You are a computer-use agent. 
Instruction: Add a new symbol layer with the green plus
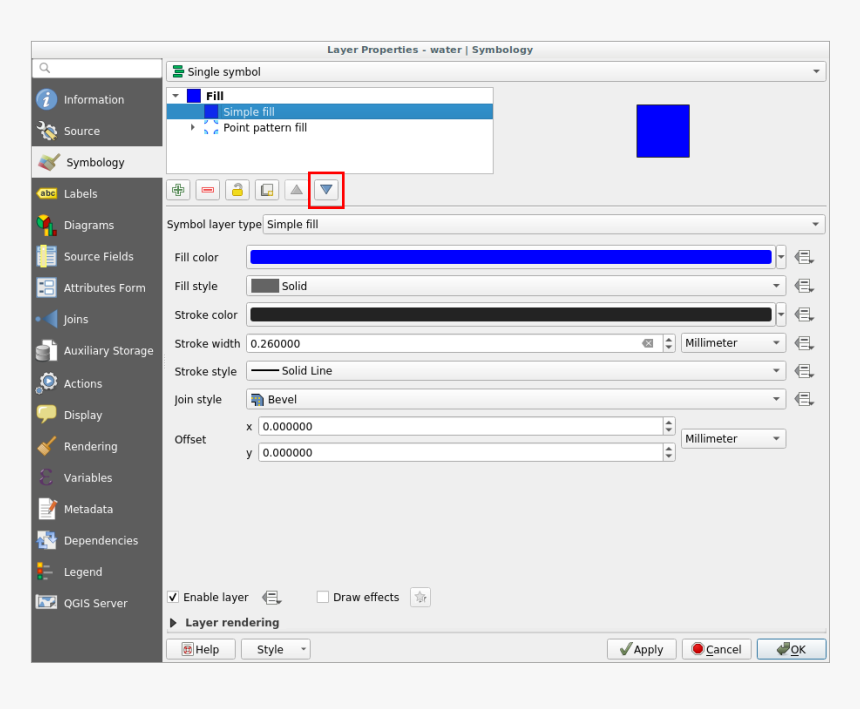coord(178,189)
